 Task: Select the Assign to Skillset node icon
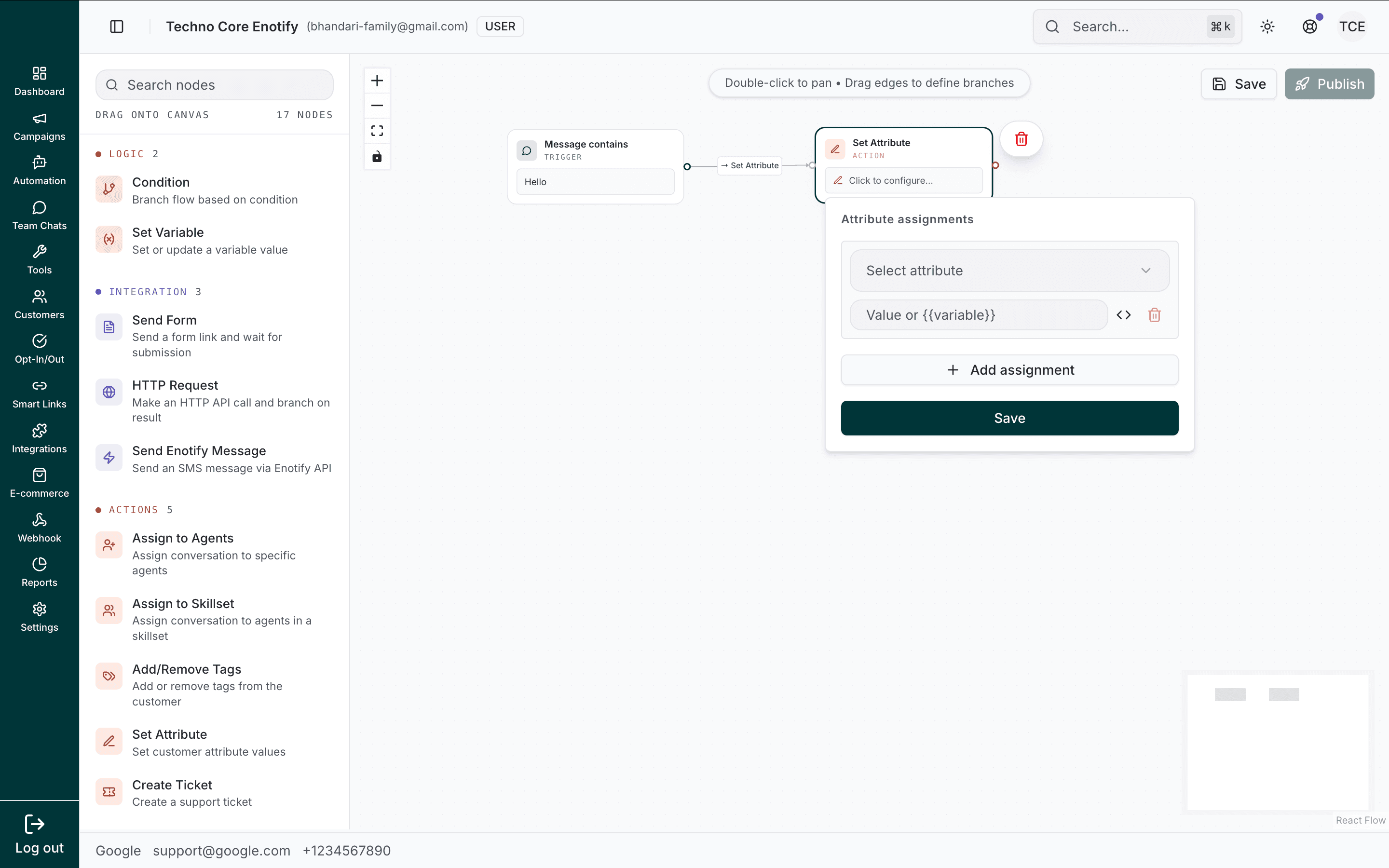109,611
